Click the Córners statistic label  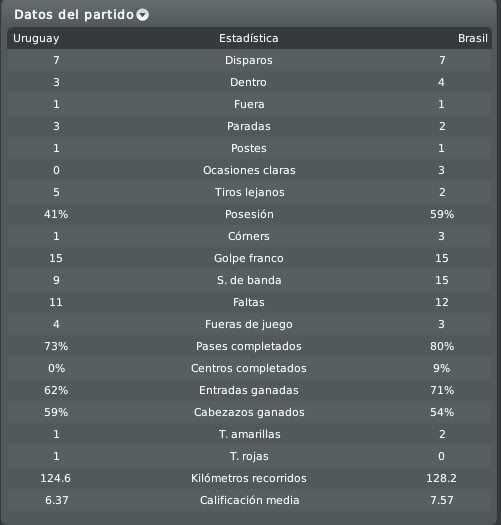248,236
